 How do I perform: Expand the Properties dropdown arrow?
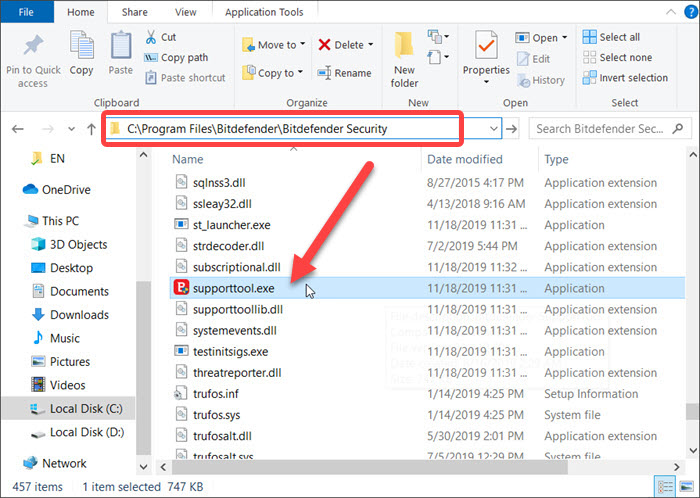[x=486, y=82]
